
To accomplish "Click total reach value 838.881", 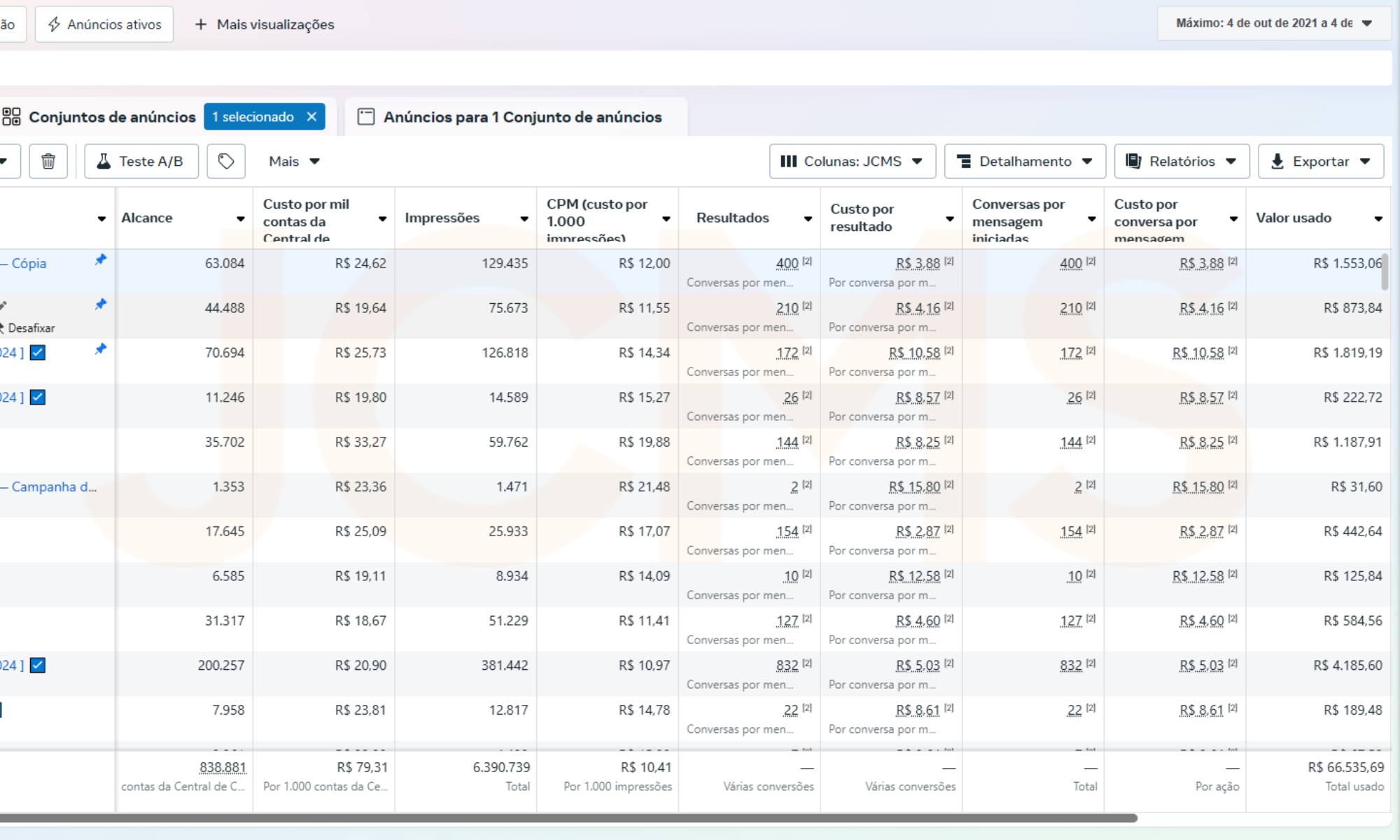I will click(223, 768).
